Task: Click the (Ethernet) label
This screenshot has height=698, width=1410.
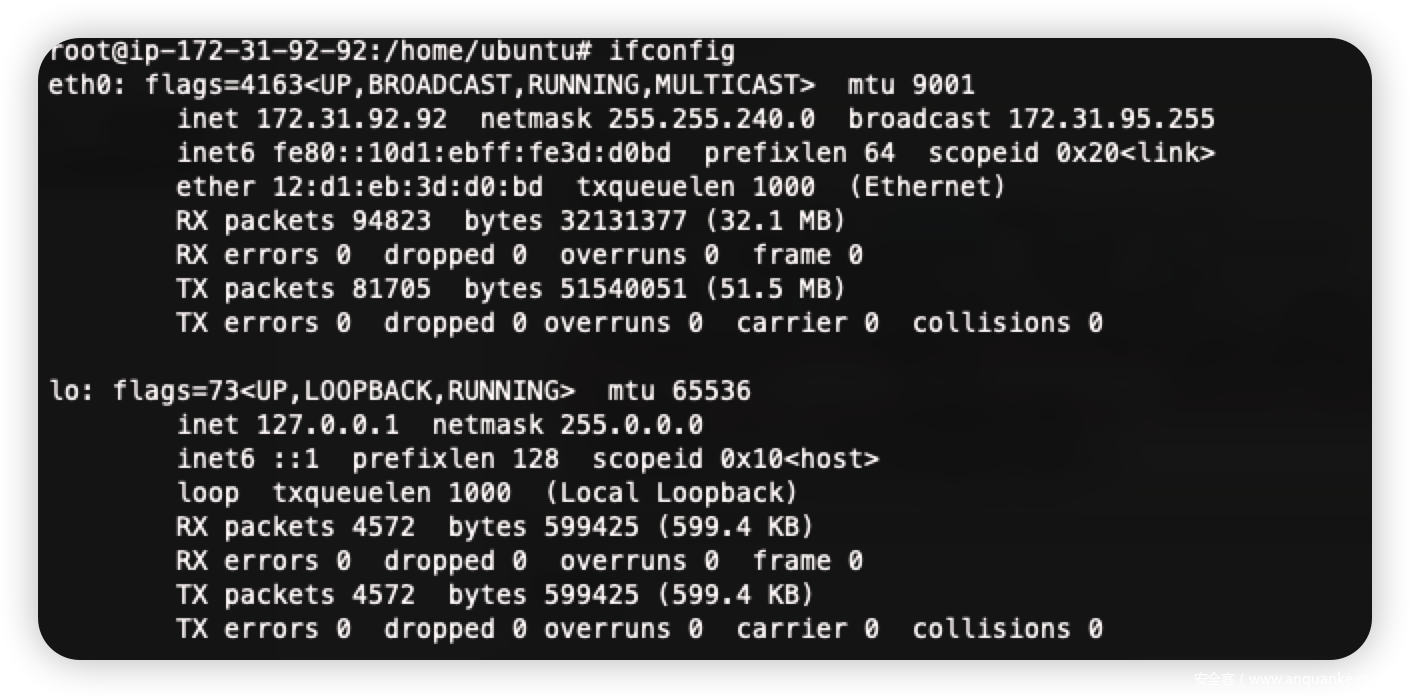Action: click(x=927, y=188)
